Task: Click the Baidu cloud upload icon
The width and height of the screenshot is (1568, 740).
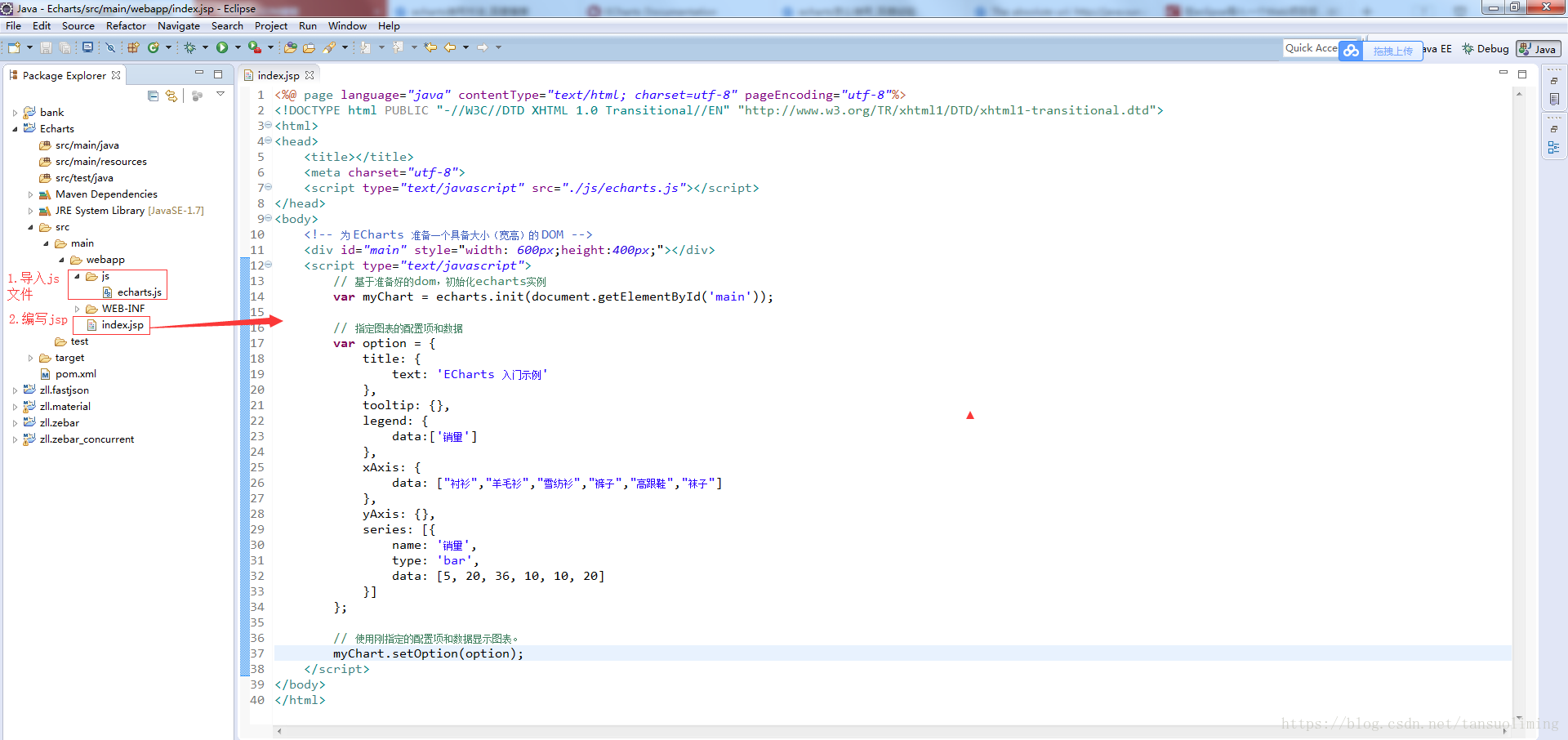Action: pyautogui.click(x=1352, y=51)
